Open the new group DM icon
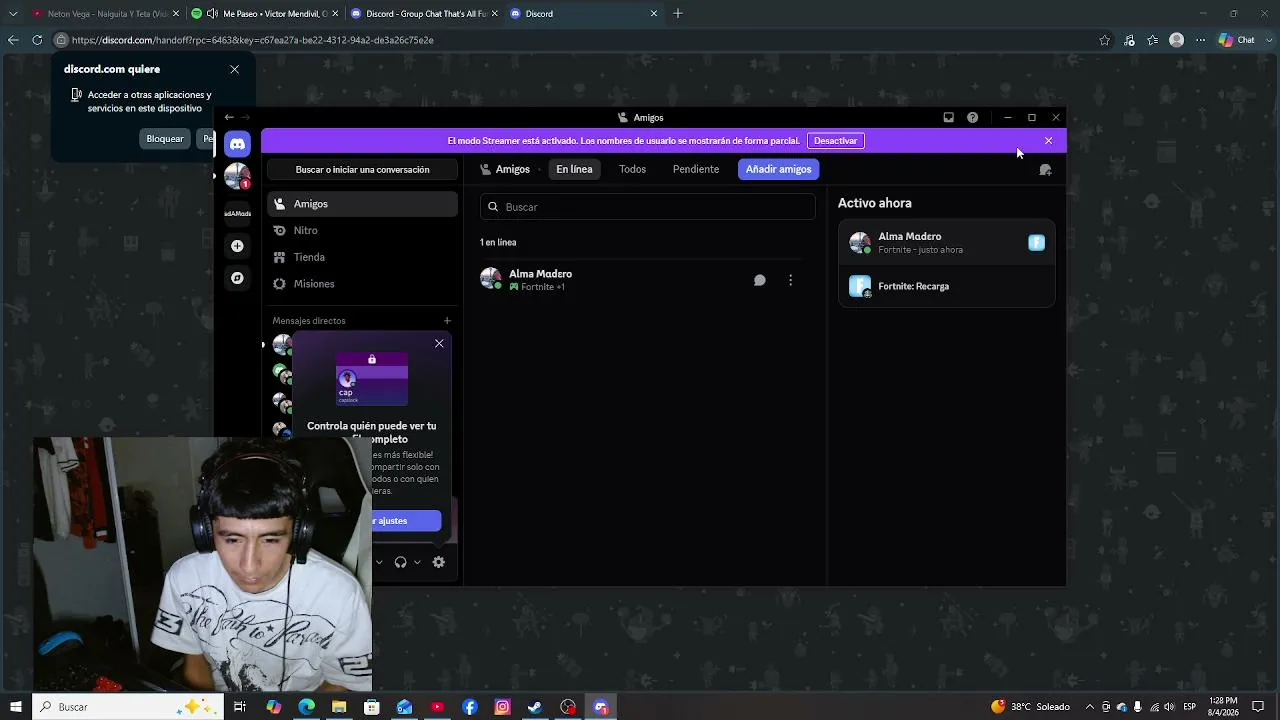1280x720 pixels. 1045,170
